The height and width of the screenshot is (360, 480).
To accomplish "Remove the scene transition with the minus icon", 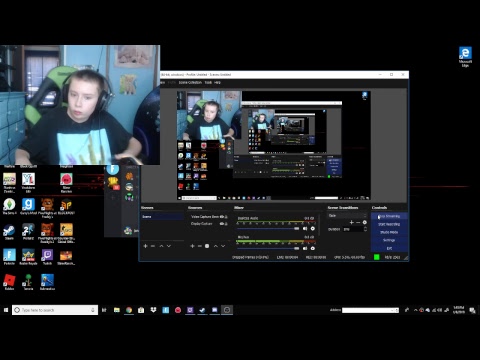I will [x=358, y=222].
